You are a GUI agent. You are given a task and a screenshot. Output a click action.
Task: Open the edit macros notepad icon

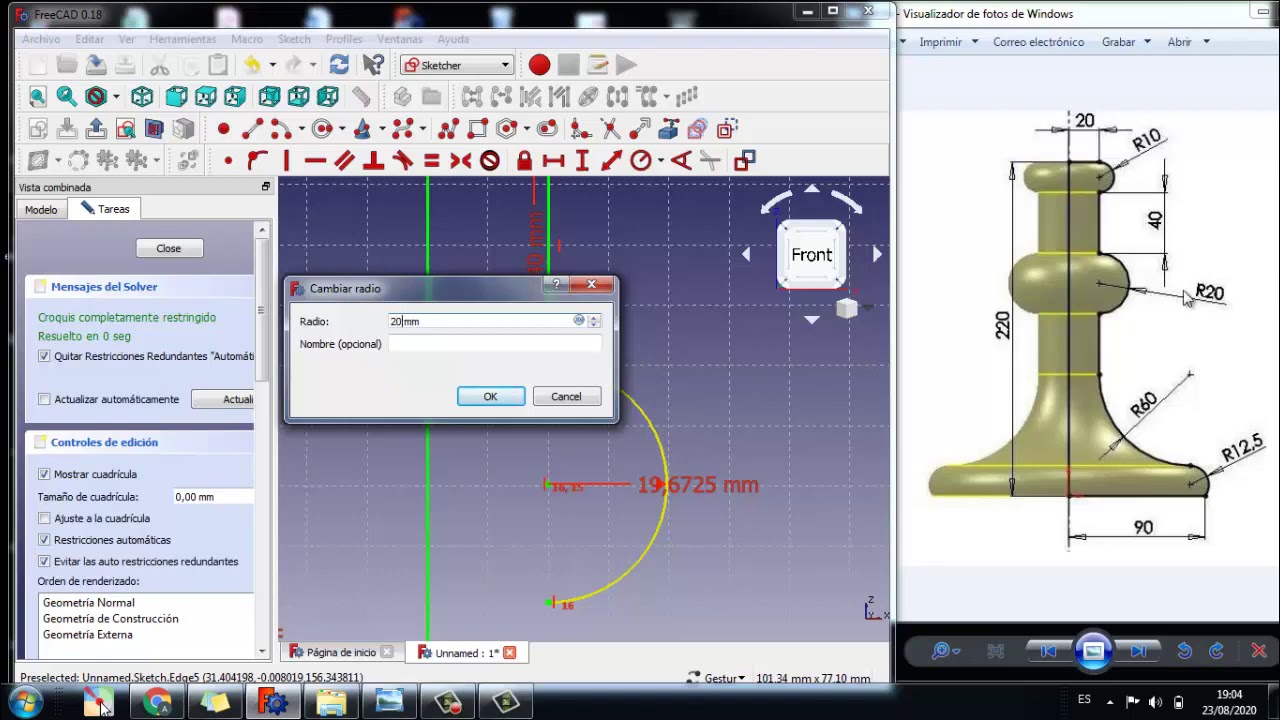click(x=598, y=65)
